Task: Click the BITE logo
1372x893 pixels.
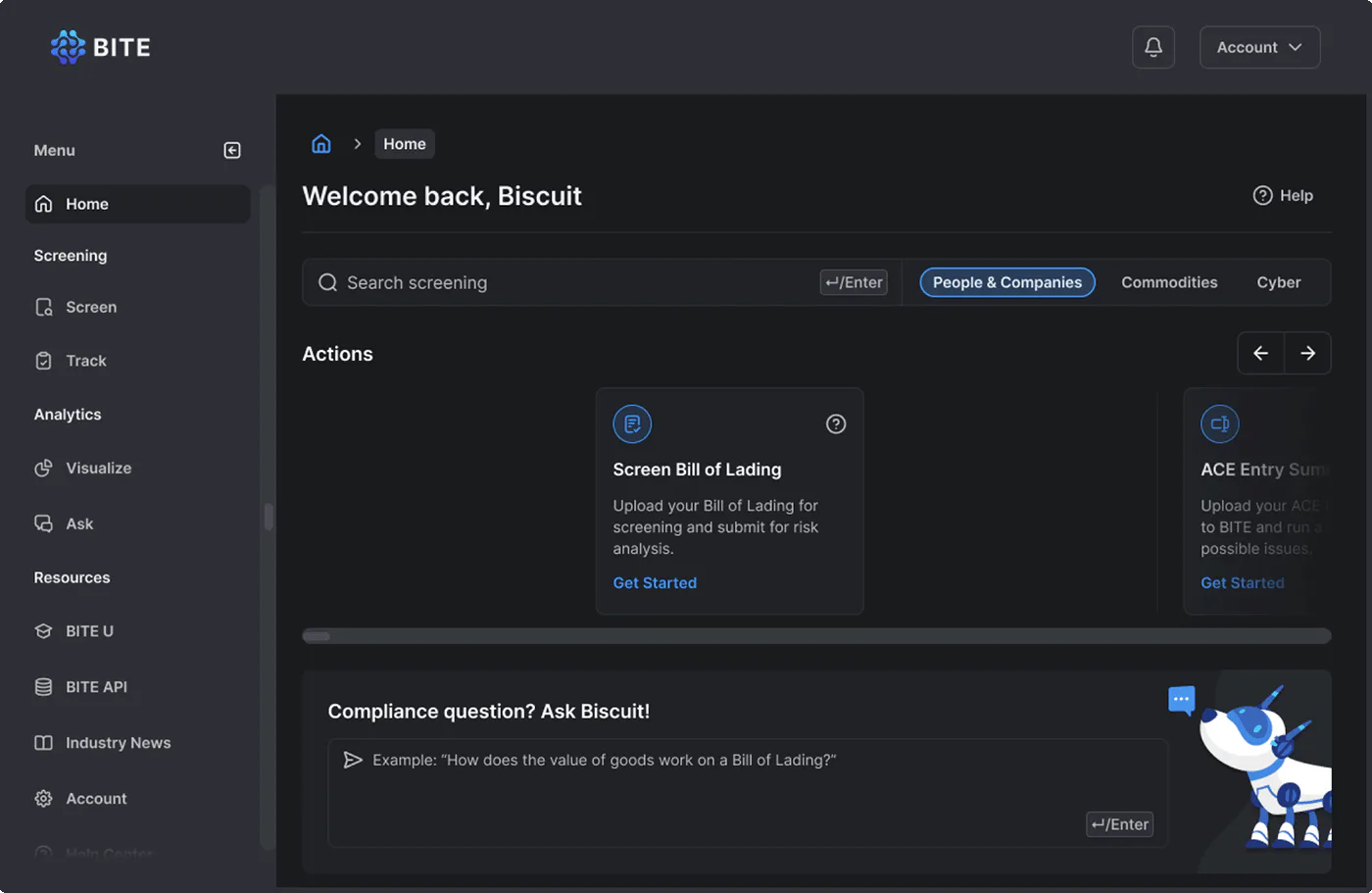Action: click(x=100, y=47)
